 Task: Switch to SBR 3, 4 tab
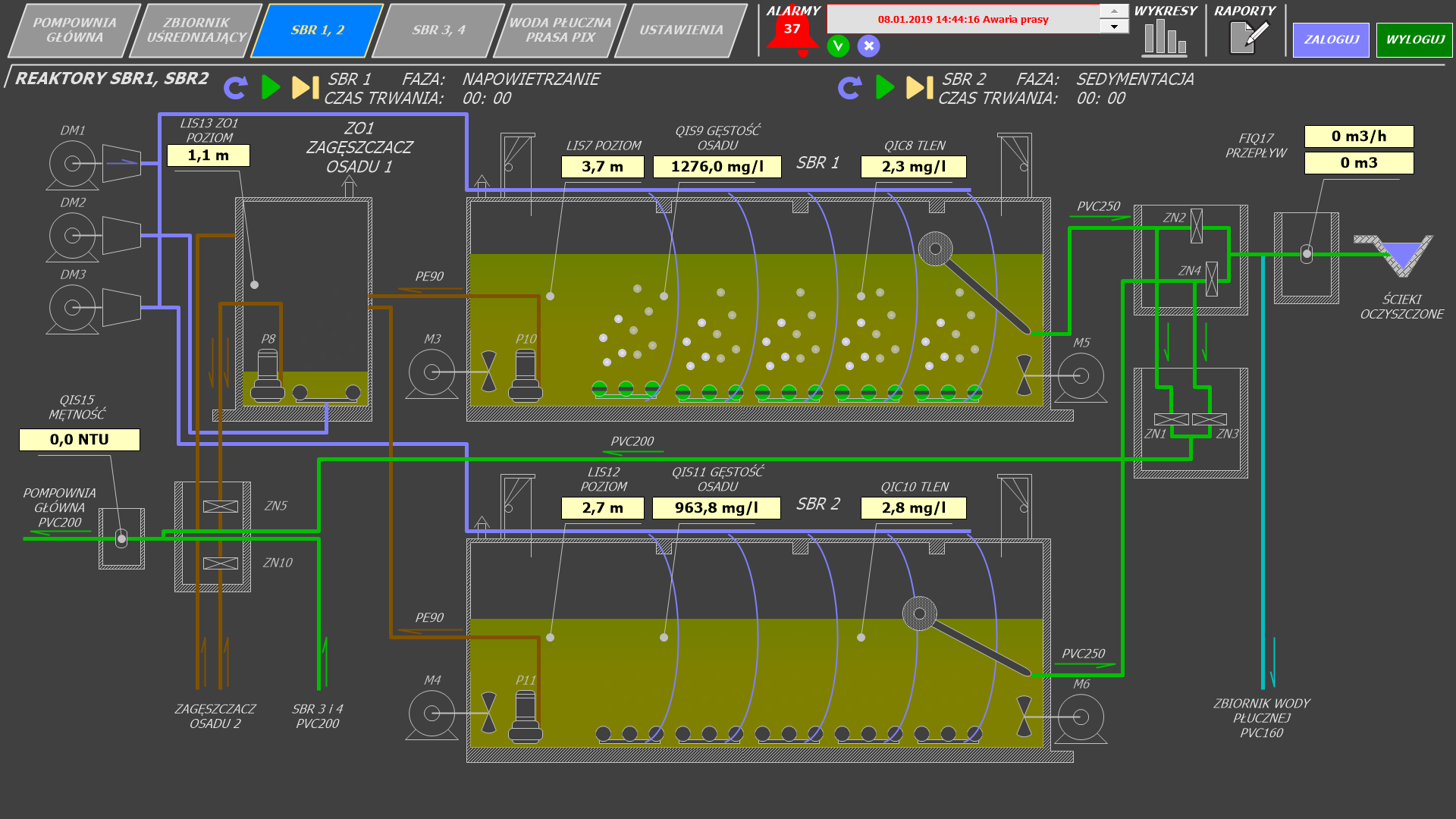click(439, 30)
